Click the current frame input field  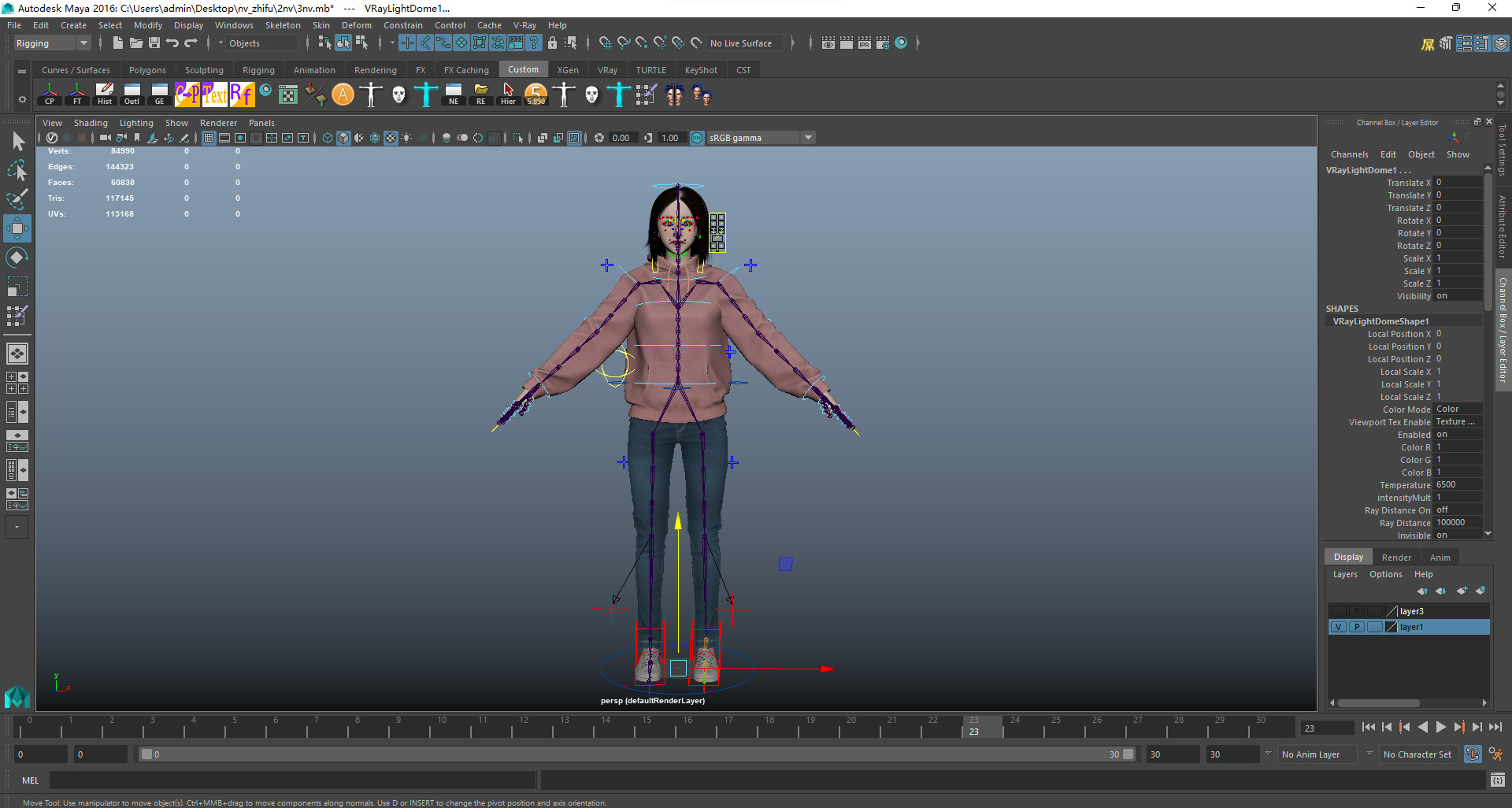pos(1327,728)
